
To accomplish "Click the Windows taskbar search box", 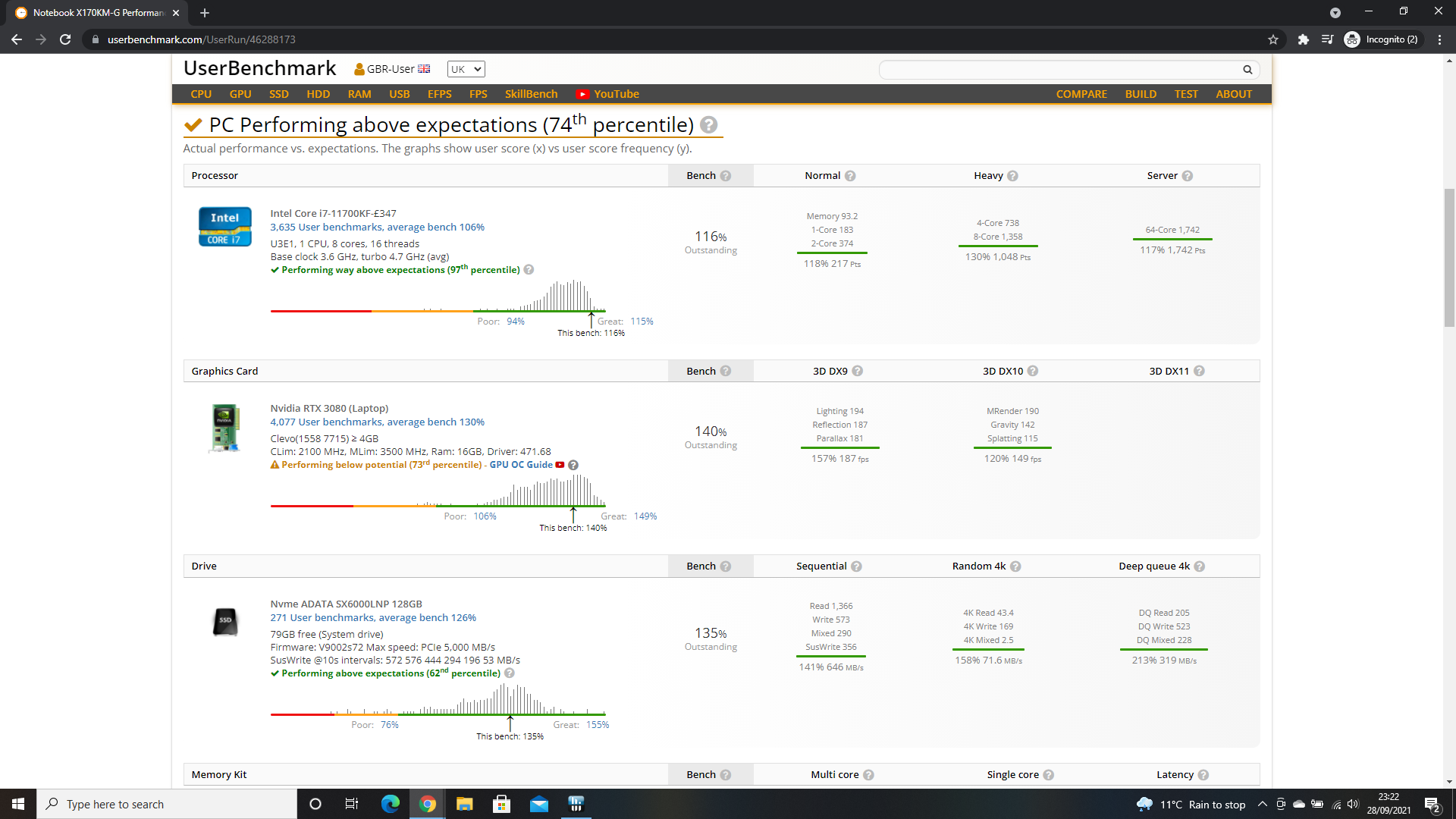I will pyautogui.click(x=167, y=804).
